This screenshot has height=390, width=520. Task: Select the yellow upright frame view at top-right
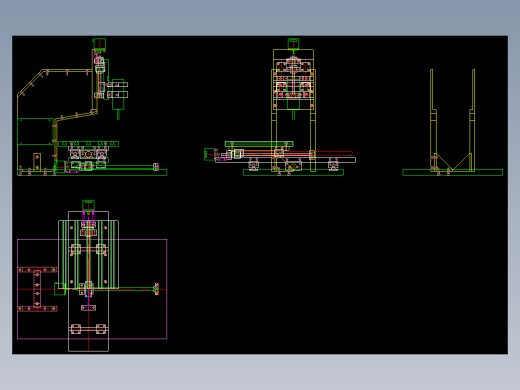[x=452, y=122]
